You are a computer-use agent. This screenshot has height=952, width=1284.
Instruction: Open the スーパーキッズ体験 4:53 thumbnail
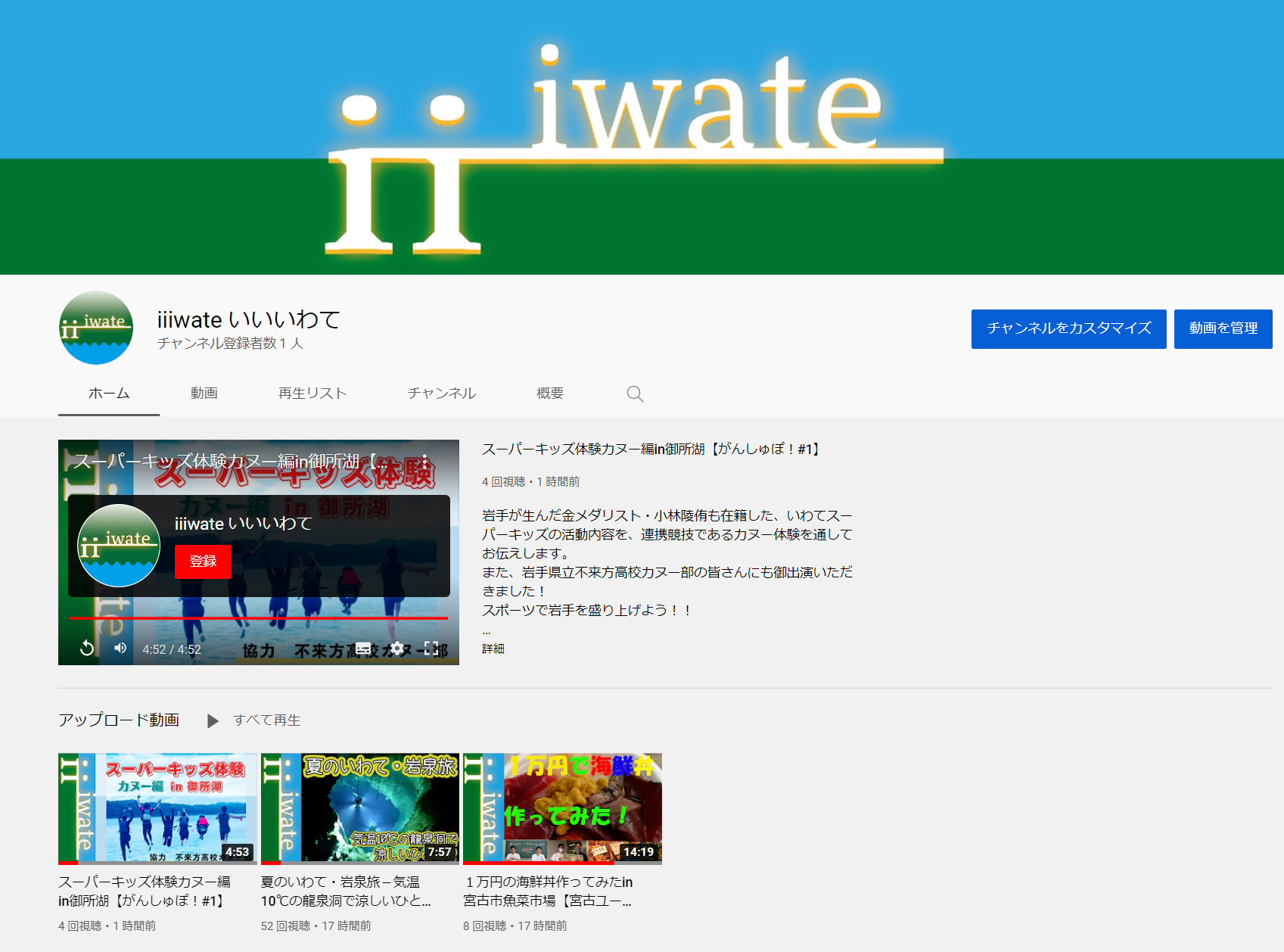(157, 808)
